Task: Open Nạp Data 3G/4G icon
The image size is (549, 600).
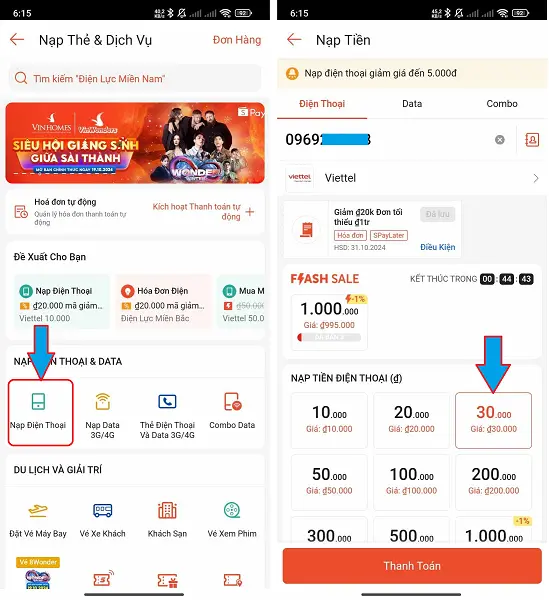Action: coord(103,401)
